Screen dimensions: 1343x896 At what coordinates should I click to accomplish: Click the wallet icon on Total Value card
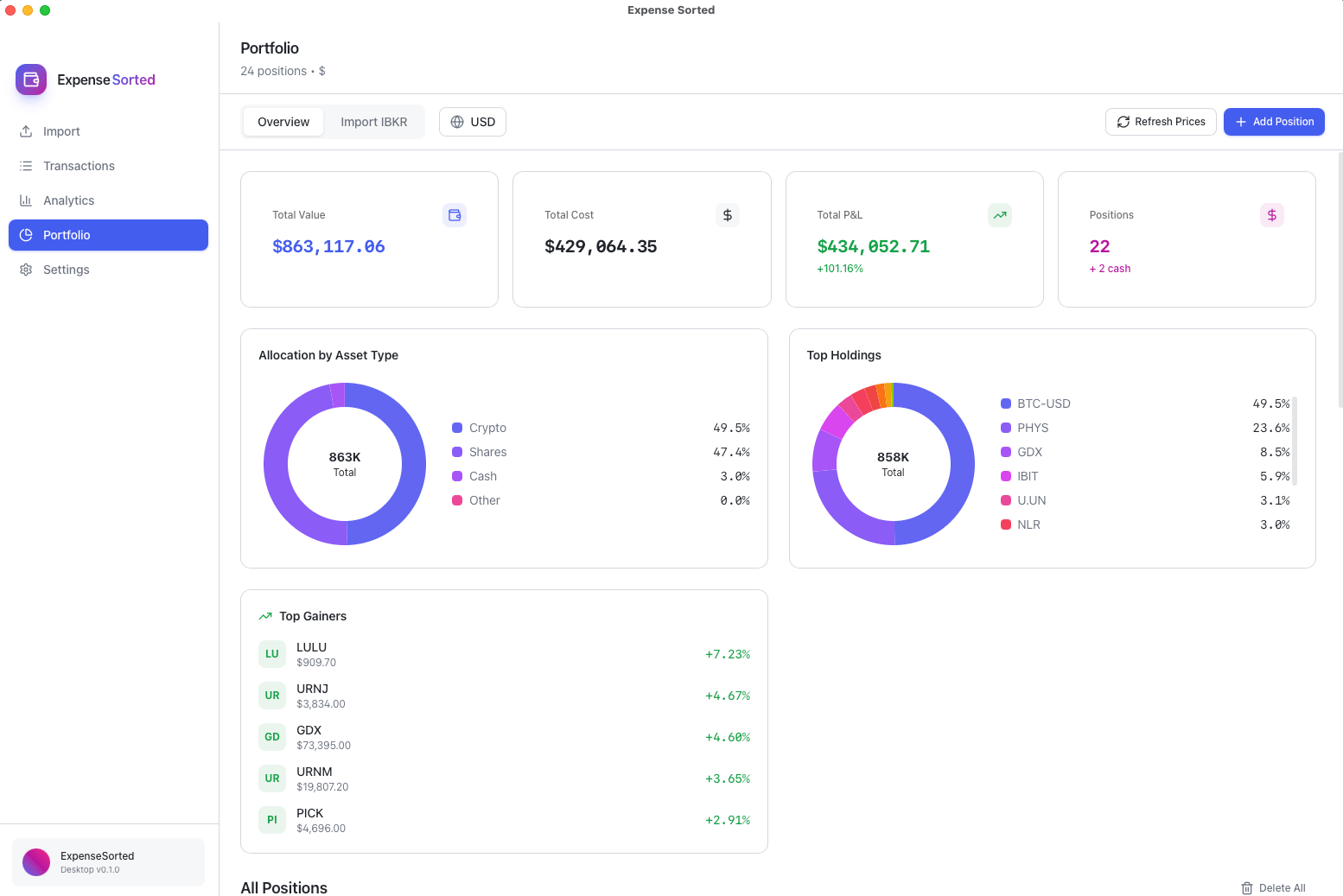(x=455, y=215)
